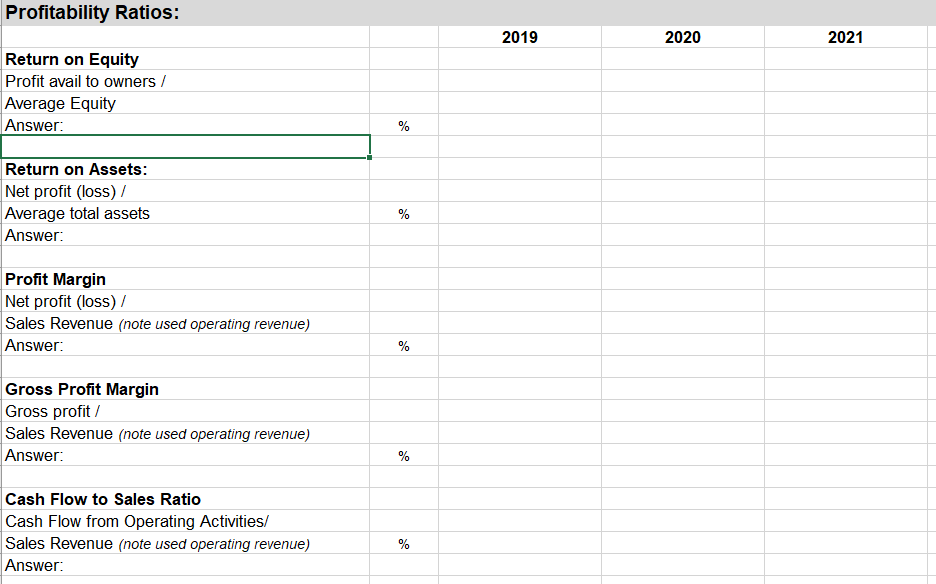Click the 2019 column header cell
Viewport: 936px width, 584px height.
(519, 37)
